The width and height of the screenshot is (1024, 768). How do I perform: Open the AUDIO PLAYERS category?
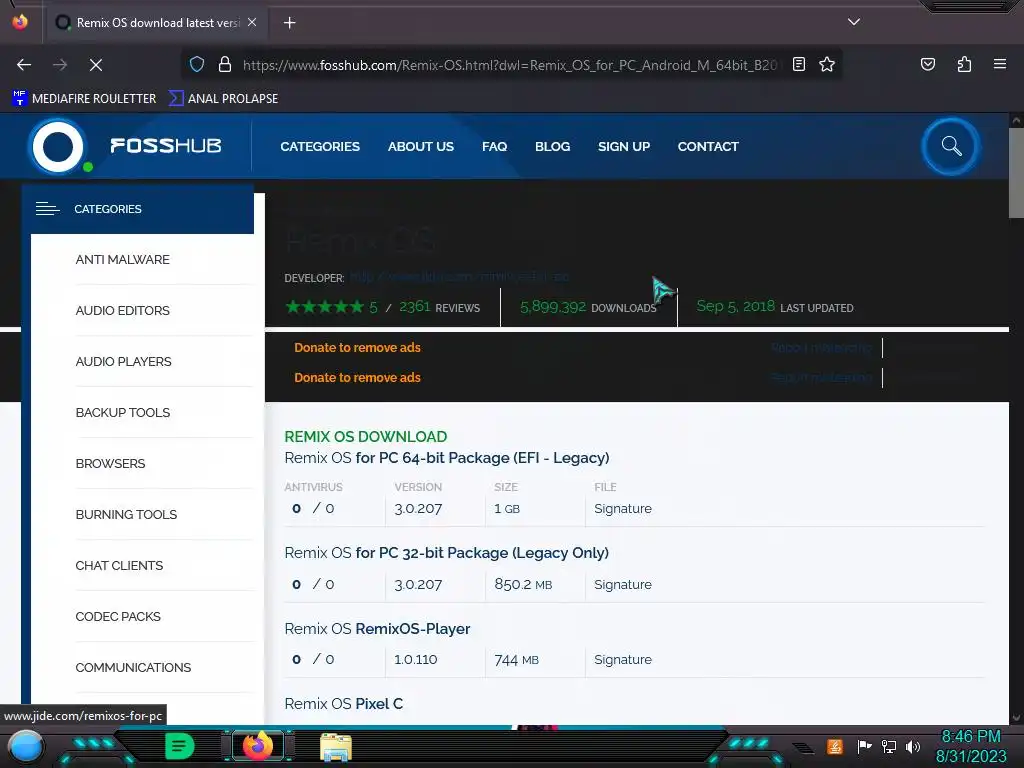pyautogui.click(x=123, y=361)
